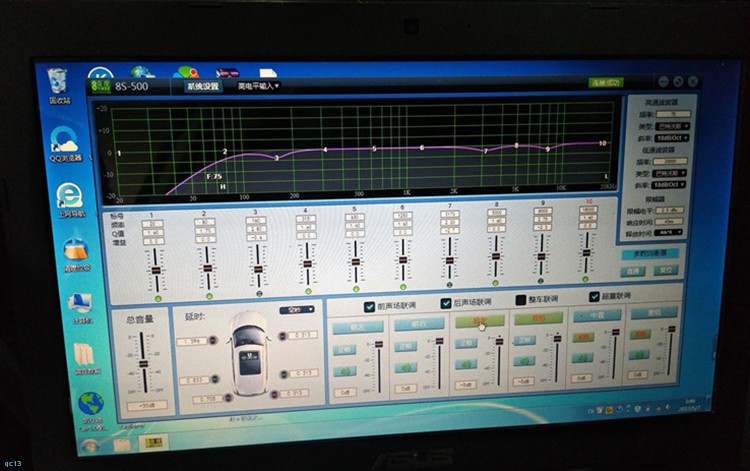The width and height of the screenshot is (750, 471).
Task: Click the 限幅电平 limiter level field
Action: pos(670,210)
